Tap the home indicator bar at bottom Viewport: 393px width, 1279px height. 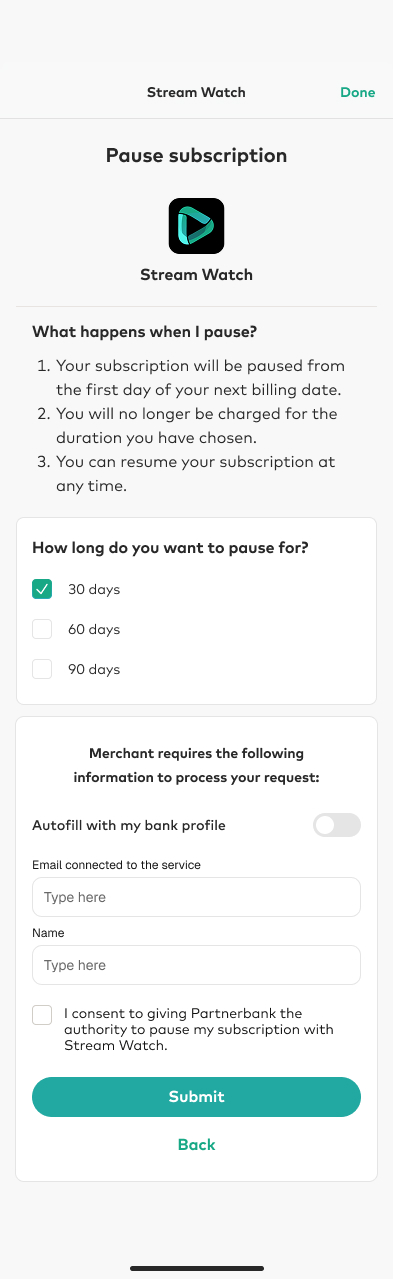(196, 1268)
